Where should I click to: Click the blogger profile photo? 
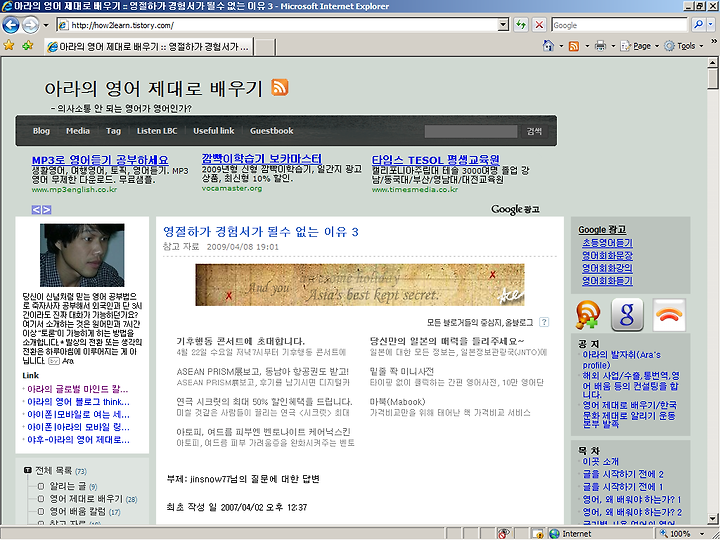click(82, 255)
